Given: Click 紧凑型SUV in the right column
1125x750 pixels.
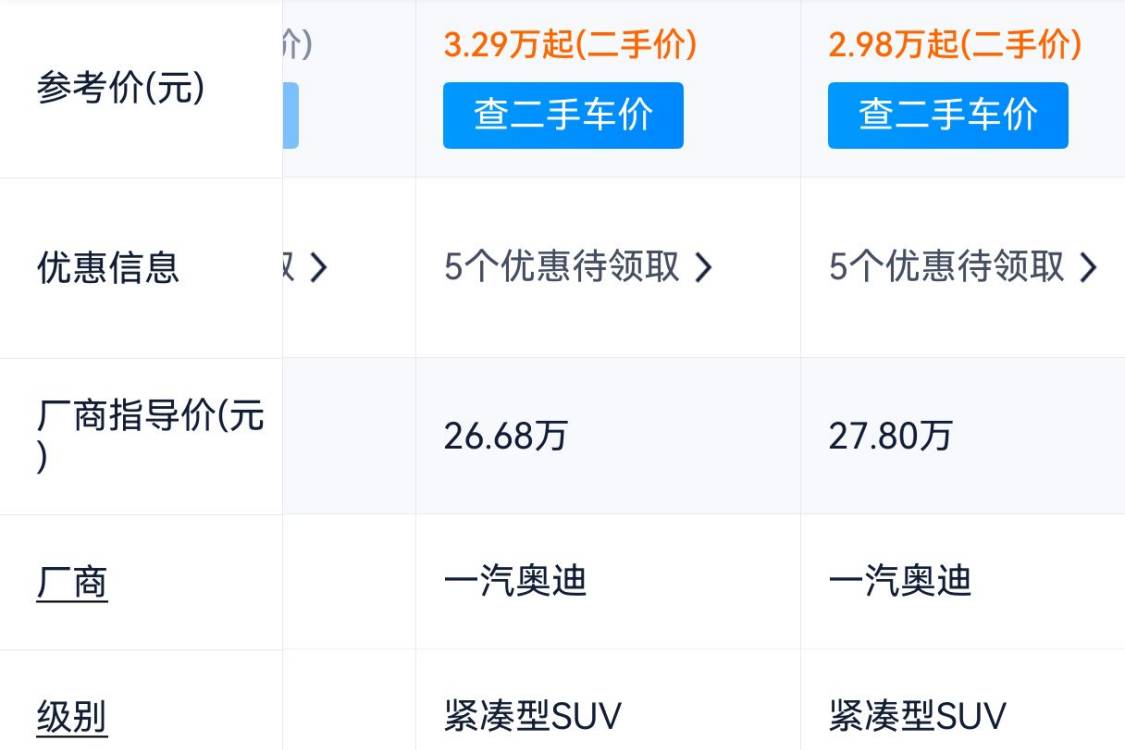Looking at the screenshot, I should click(x=917, y=716).
